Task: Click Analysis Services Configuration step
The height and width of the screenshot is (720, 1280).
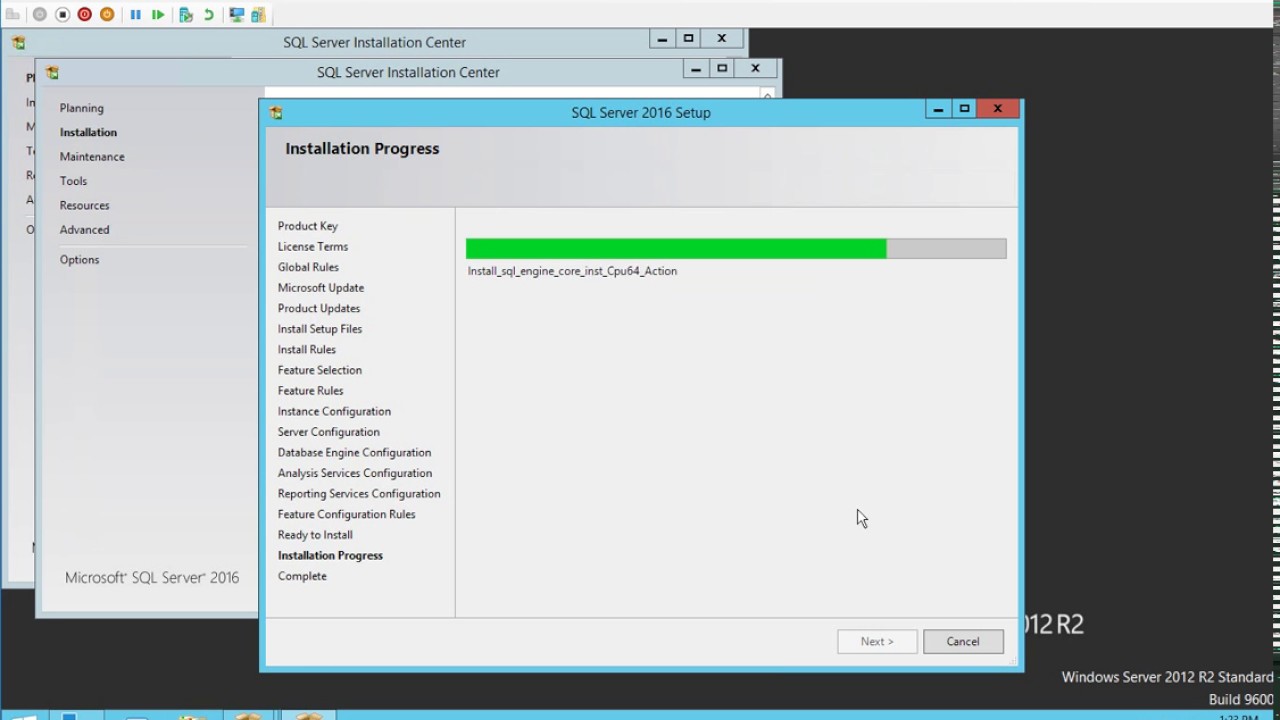Action: pos(355,473)
